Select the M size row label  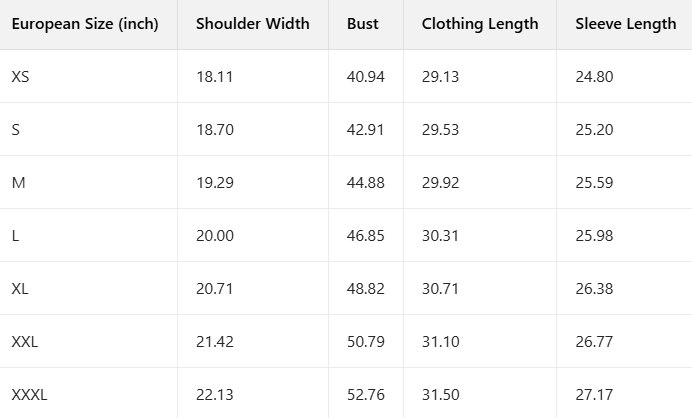[18, 183]
